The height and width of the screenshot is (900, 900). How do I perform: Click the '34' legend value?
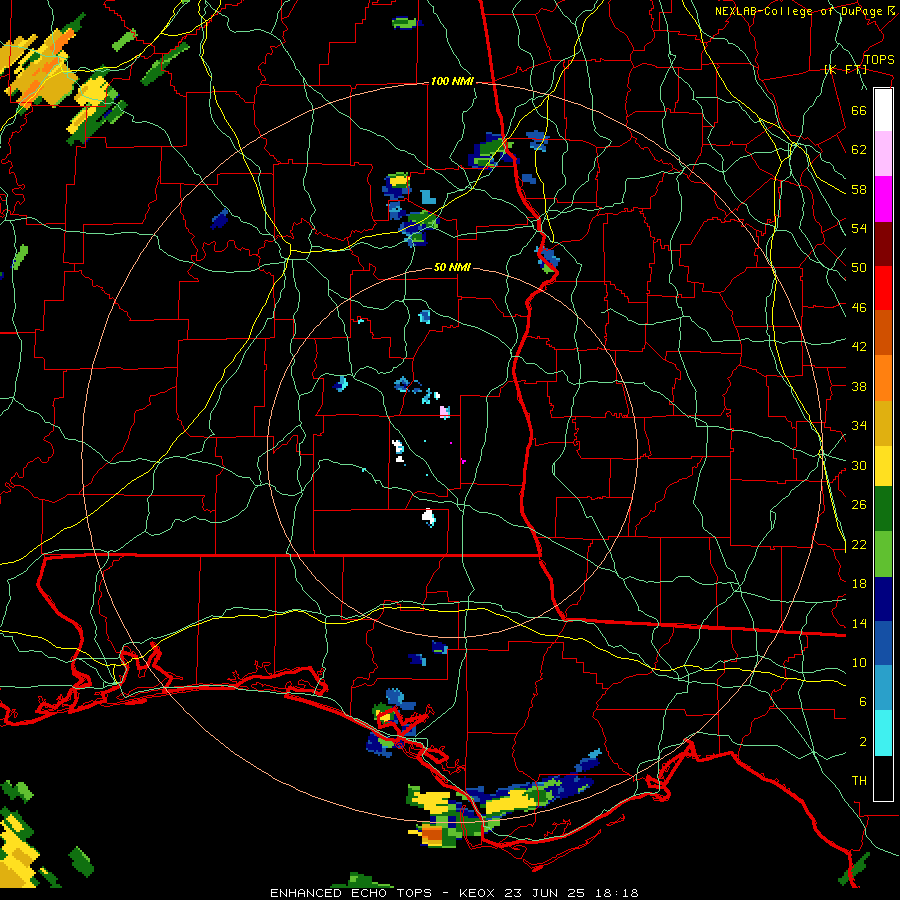[x=859, y=425]
